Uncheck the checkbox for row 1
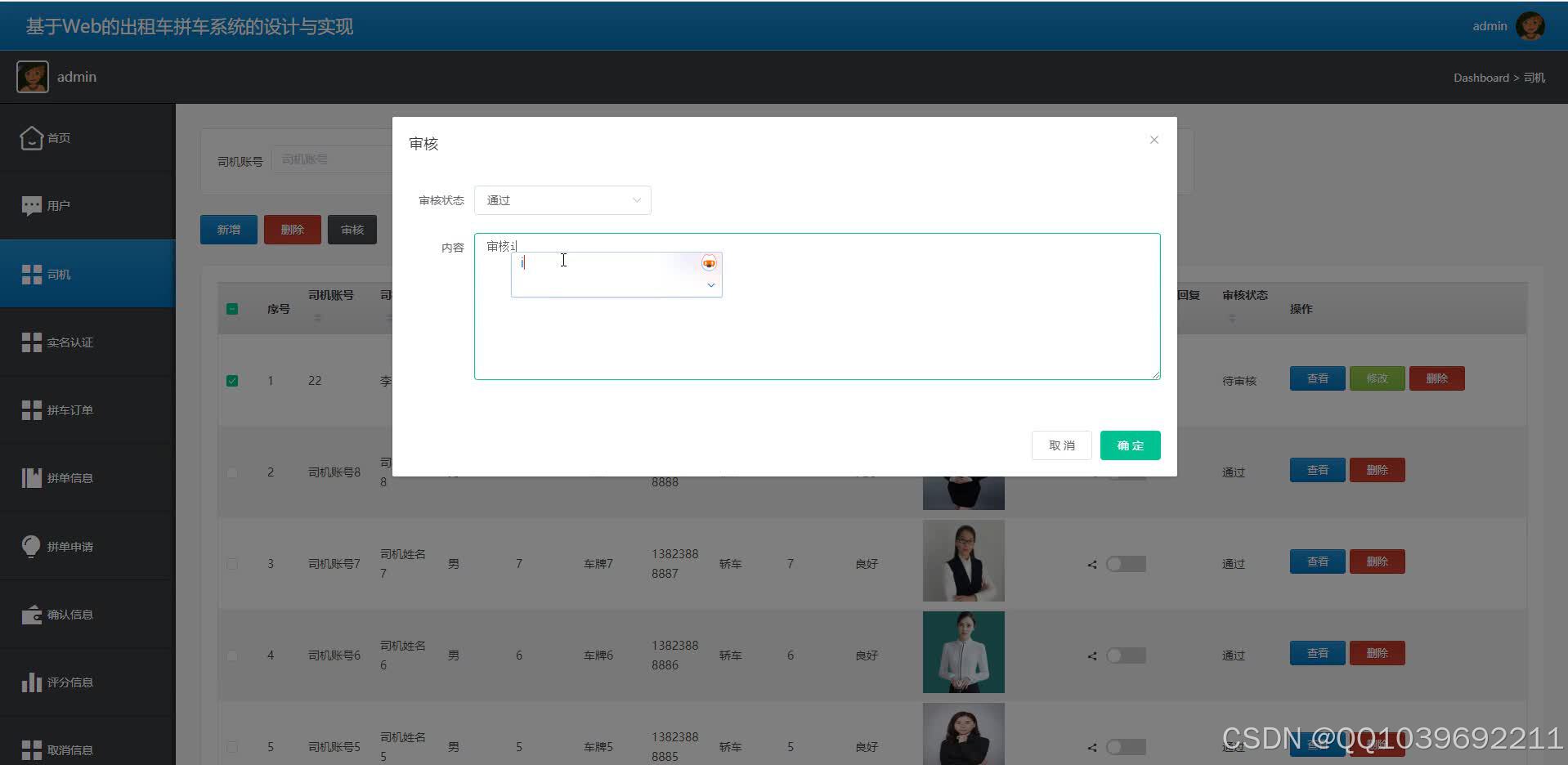 click(x=232, y=381)
